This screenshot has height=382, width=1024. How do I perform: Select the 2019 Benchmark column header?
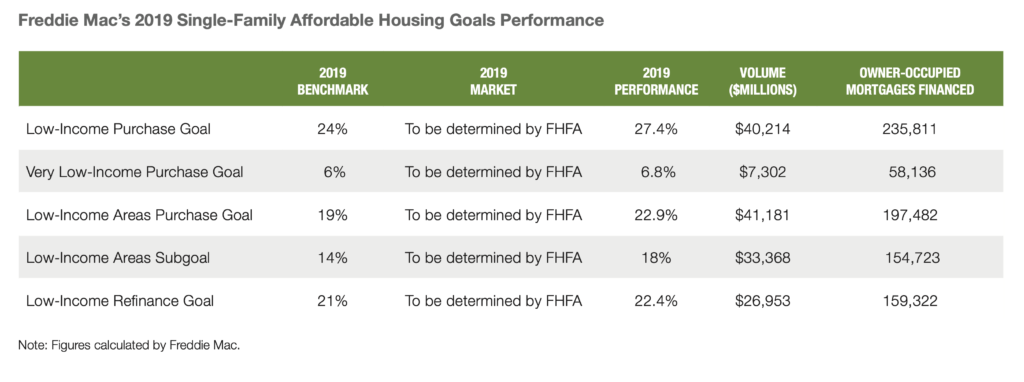332,82
